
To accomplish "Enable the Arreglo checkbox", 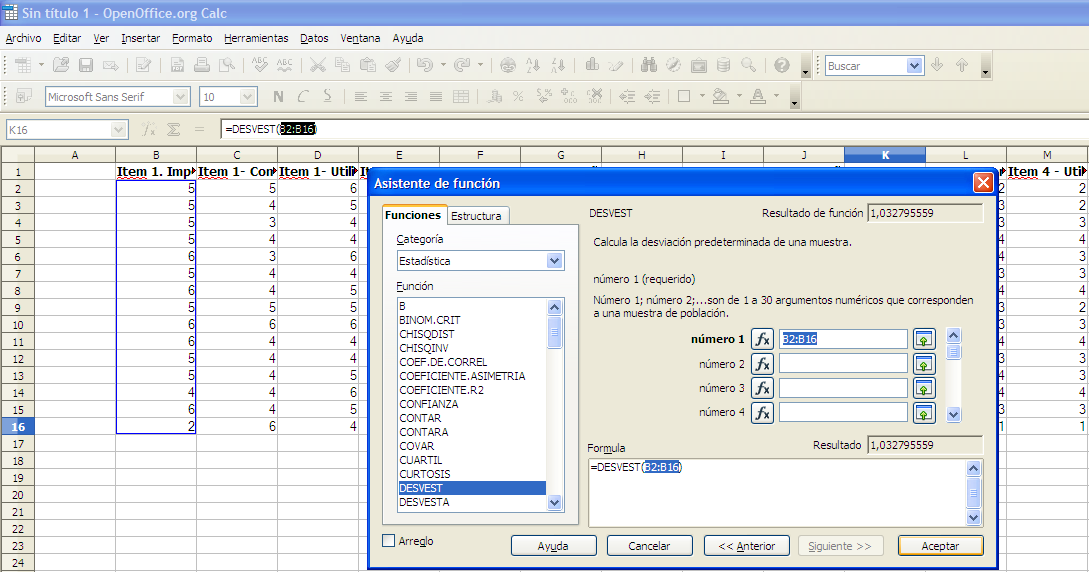I will tap(389, 541).
